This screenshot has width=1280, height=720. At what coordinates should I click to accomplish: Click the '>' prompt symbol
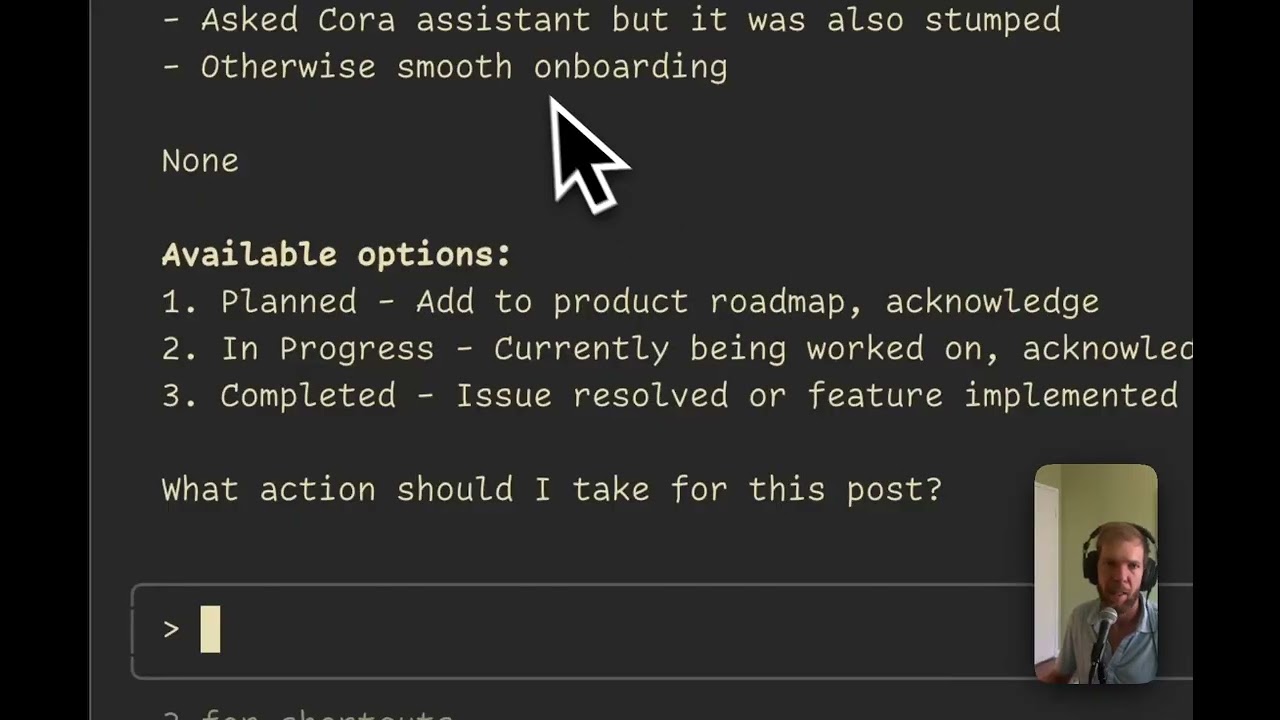171,630
